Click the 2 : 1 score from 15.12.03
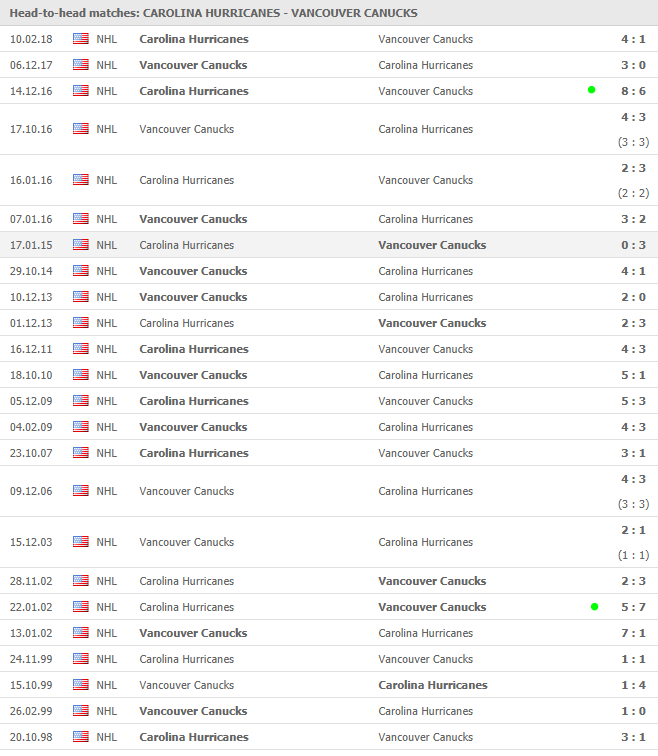Viewport: 658px width, 756px height. pyautogui.click(x=633, y=530)
